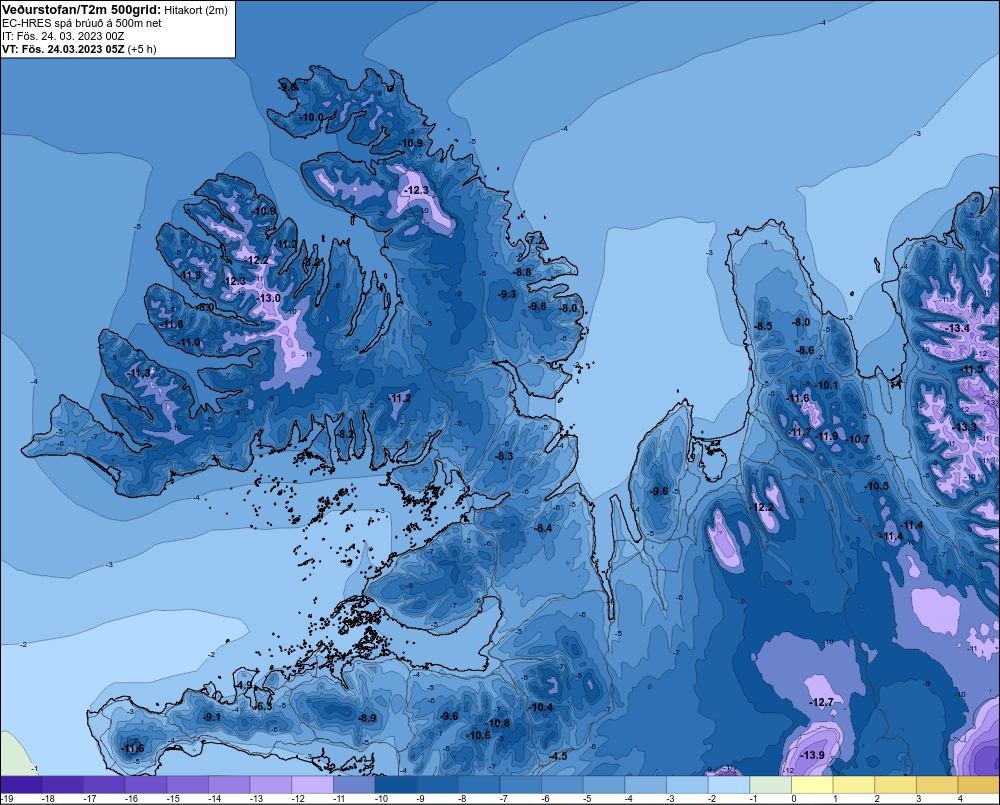Click the -8.4 temperature label
This screenshot has width=1000, height=805.
[543, 528]
